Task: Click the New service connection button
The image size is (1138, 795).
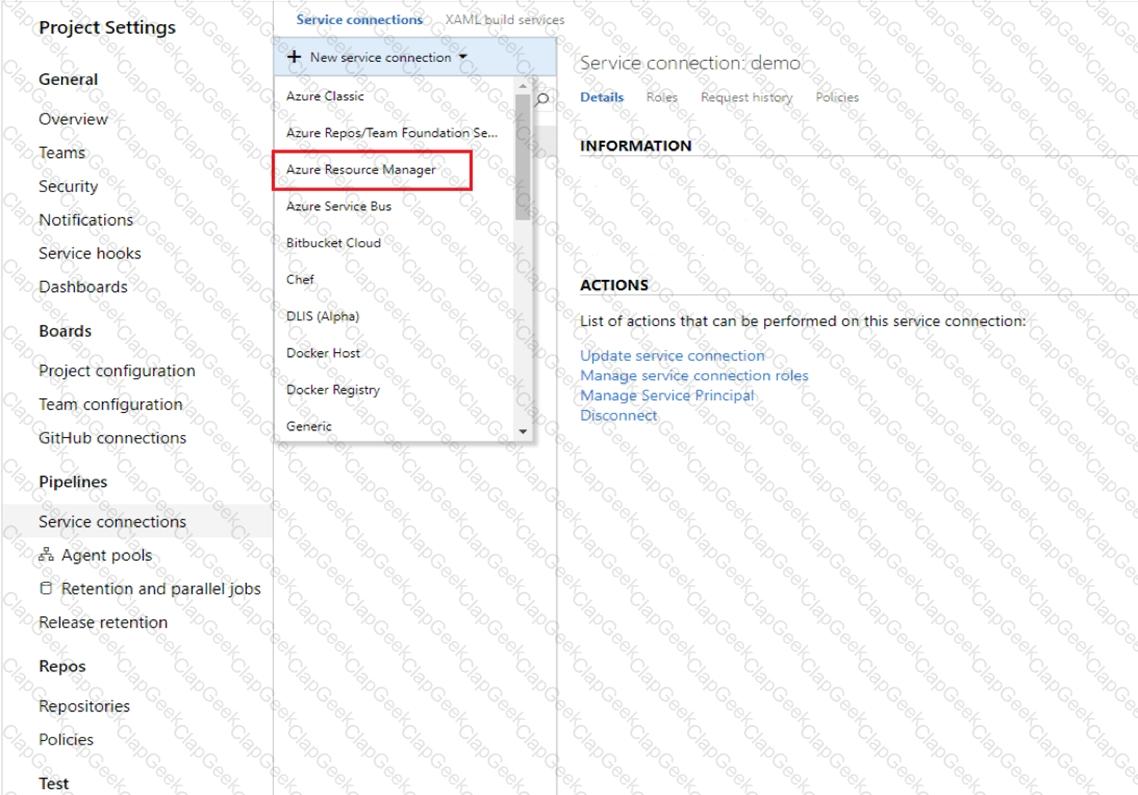Action: (x=414, y=57)
